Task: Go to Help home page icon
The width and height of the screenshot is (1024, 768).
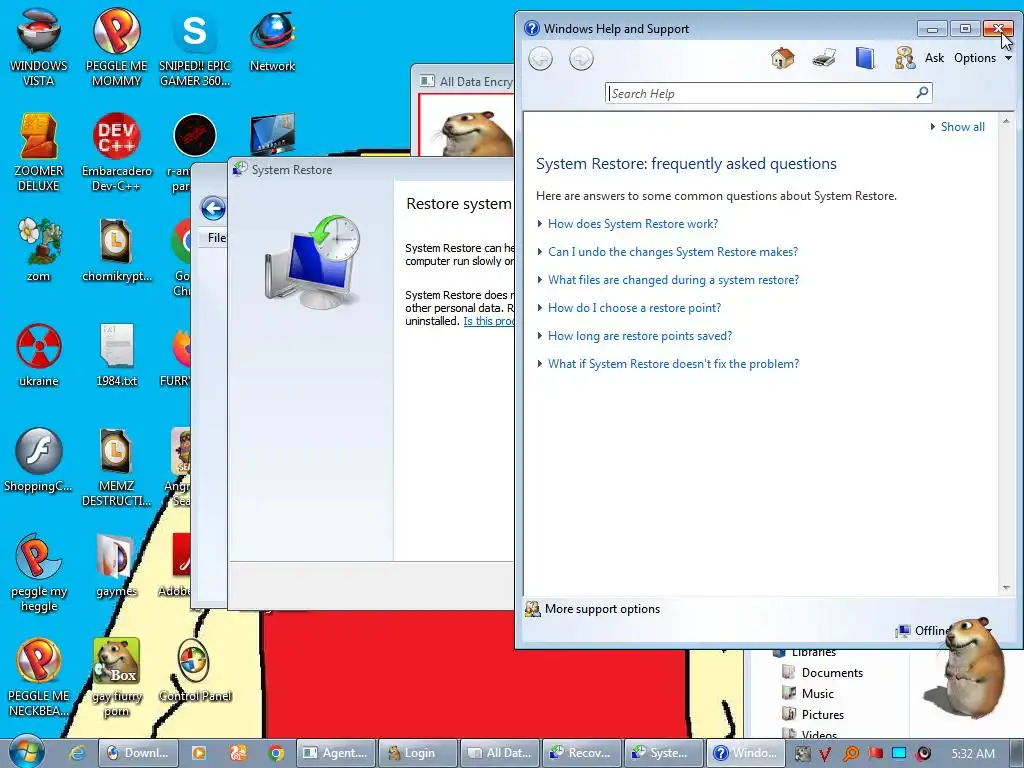Action: click(782, 58)
